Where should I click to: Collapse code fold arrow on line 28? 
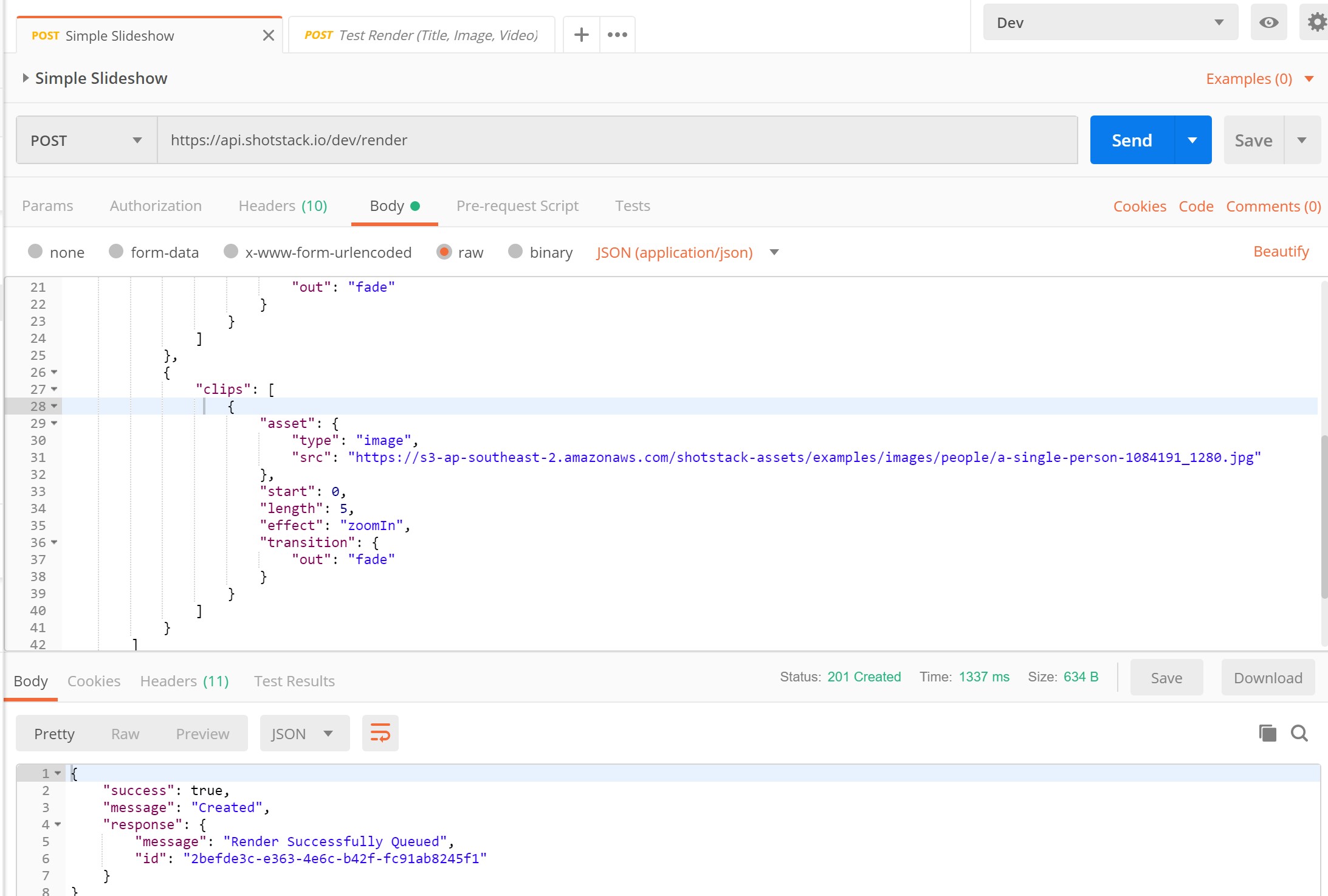click(x=54, y=406)
